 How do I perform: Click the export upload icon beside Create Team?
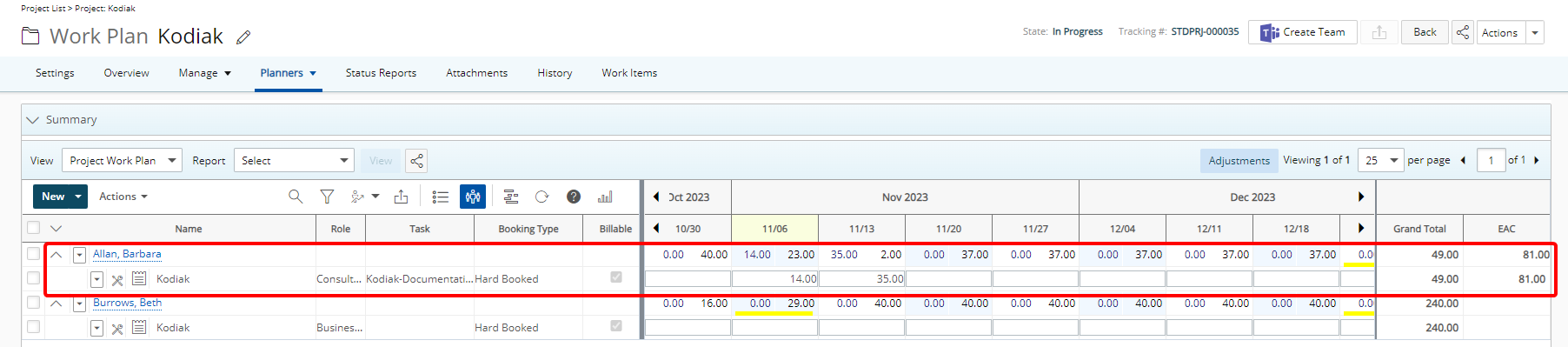1379,32
